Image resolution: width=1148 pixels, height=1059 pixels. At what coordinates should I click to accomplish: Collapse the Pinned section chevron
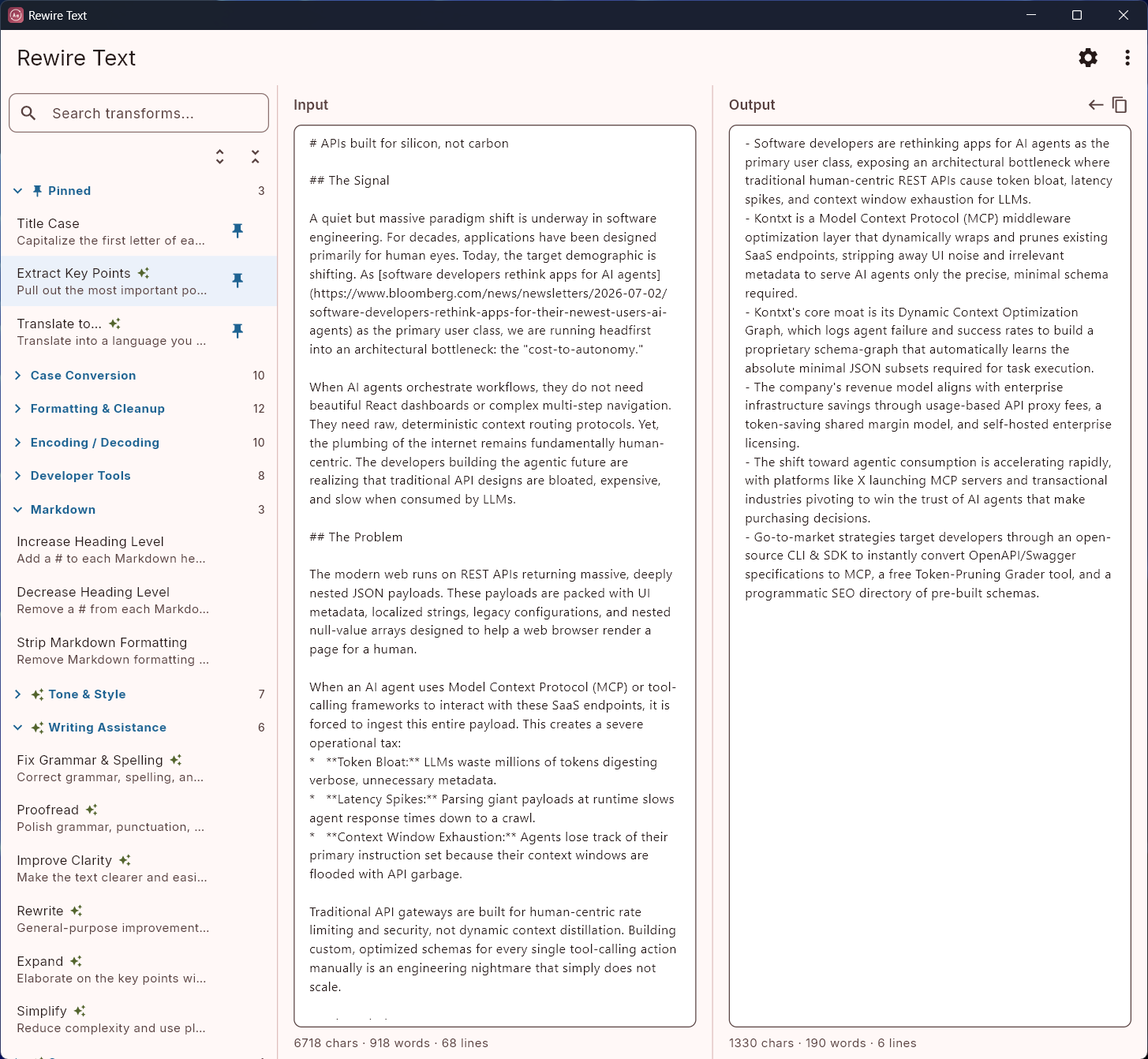pyautogui.click(x=18, y=191)
